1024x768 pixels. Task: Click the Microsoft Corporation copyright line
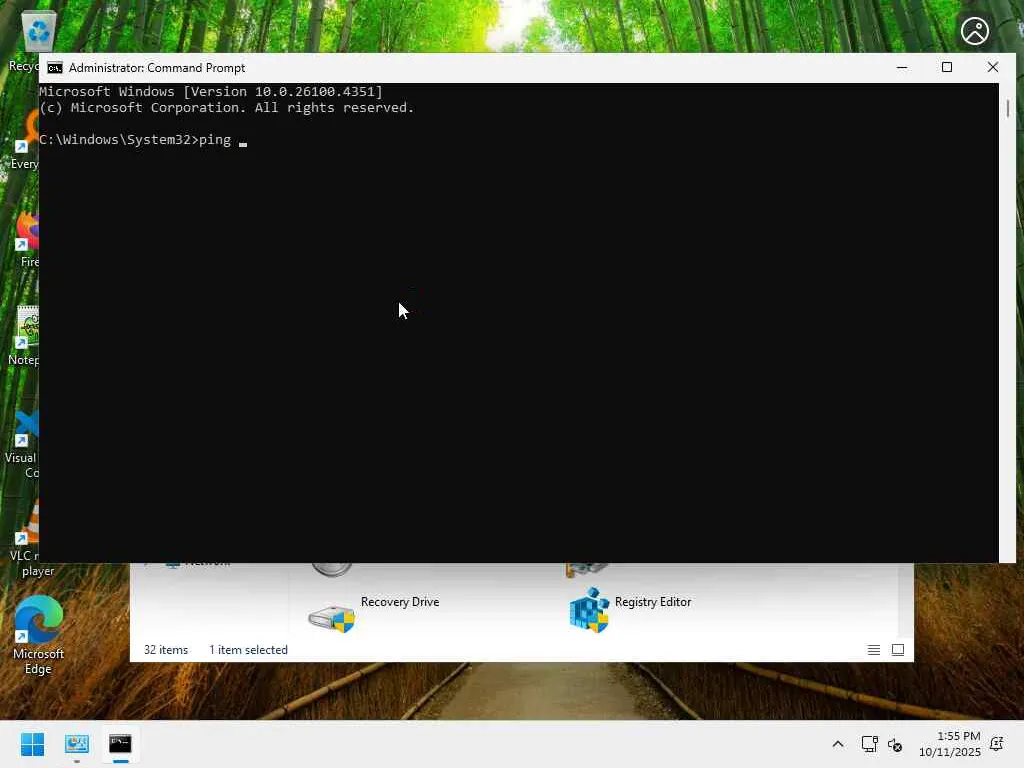[227, 108]
